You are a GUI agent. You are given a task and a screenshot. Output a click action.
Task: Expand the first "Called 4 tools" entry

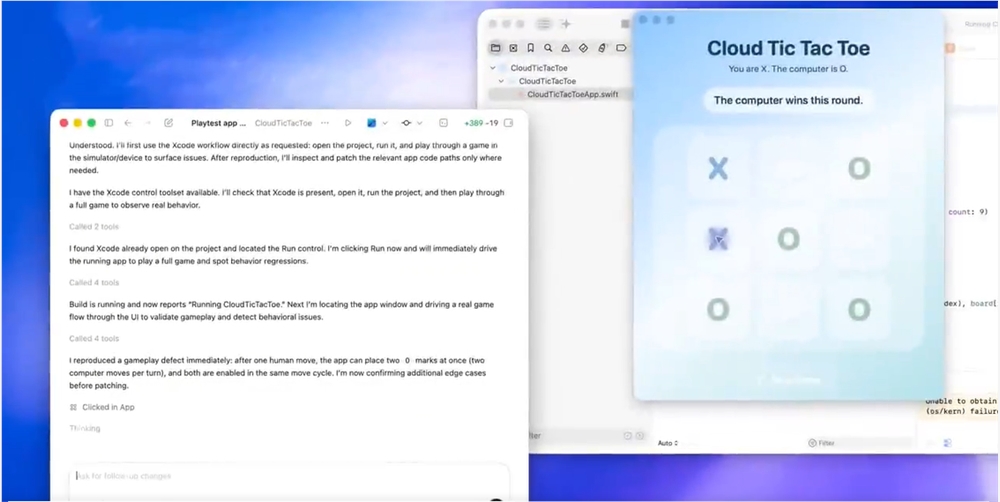94,283
